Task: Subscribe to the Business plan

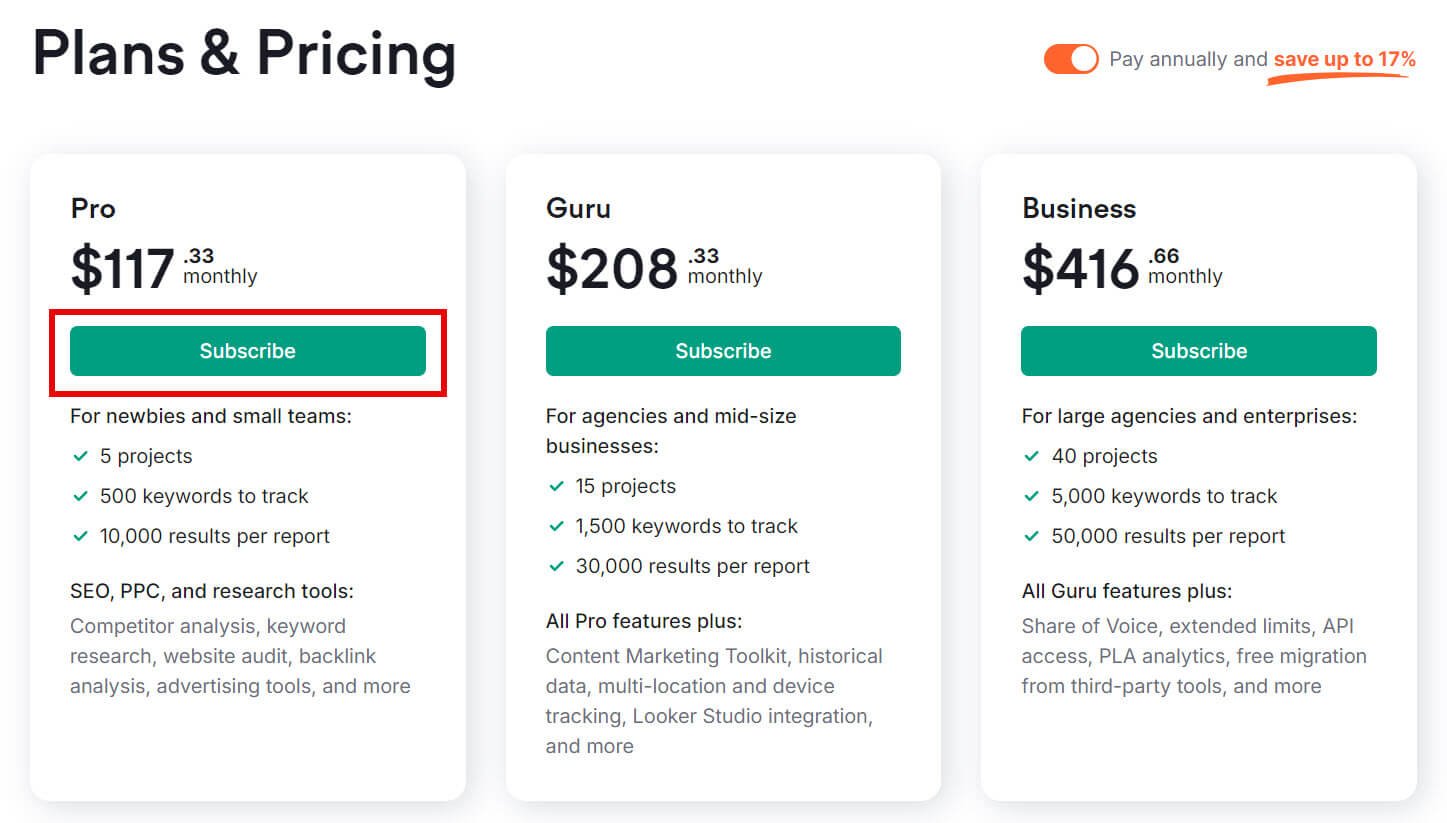Action: pyautogui.click(x=1198, y=351)
